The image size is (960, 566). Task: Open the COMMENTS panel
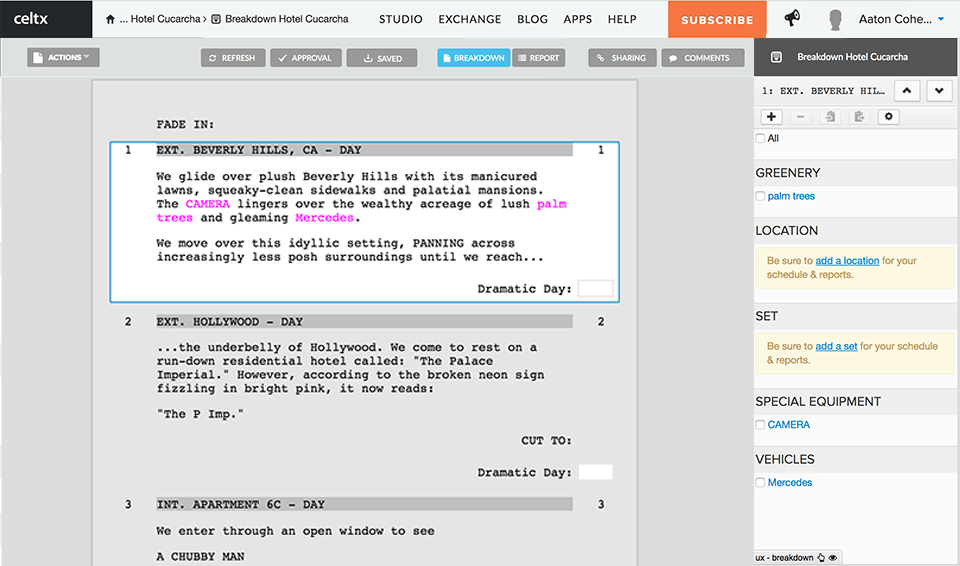pyautogui.click(x=702, y=58)
